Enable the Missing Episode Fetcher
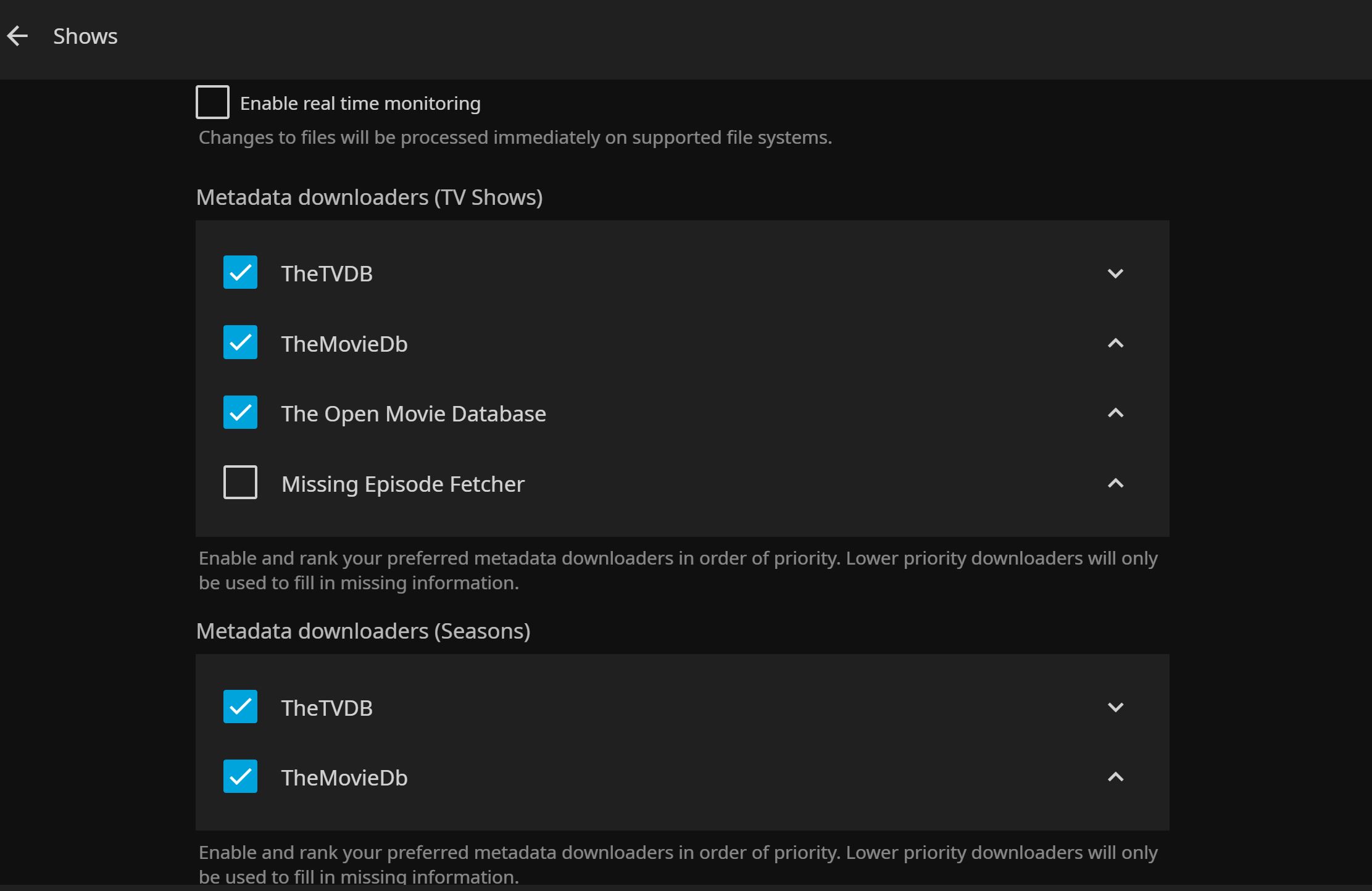The height and width of the screenshot is (891, 1372). click(x=240, y=482)
